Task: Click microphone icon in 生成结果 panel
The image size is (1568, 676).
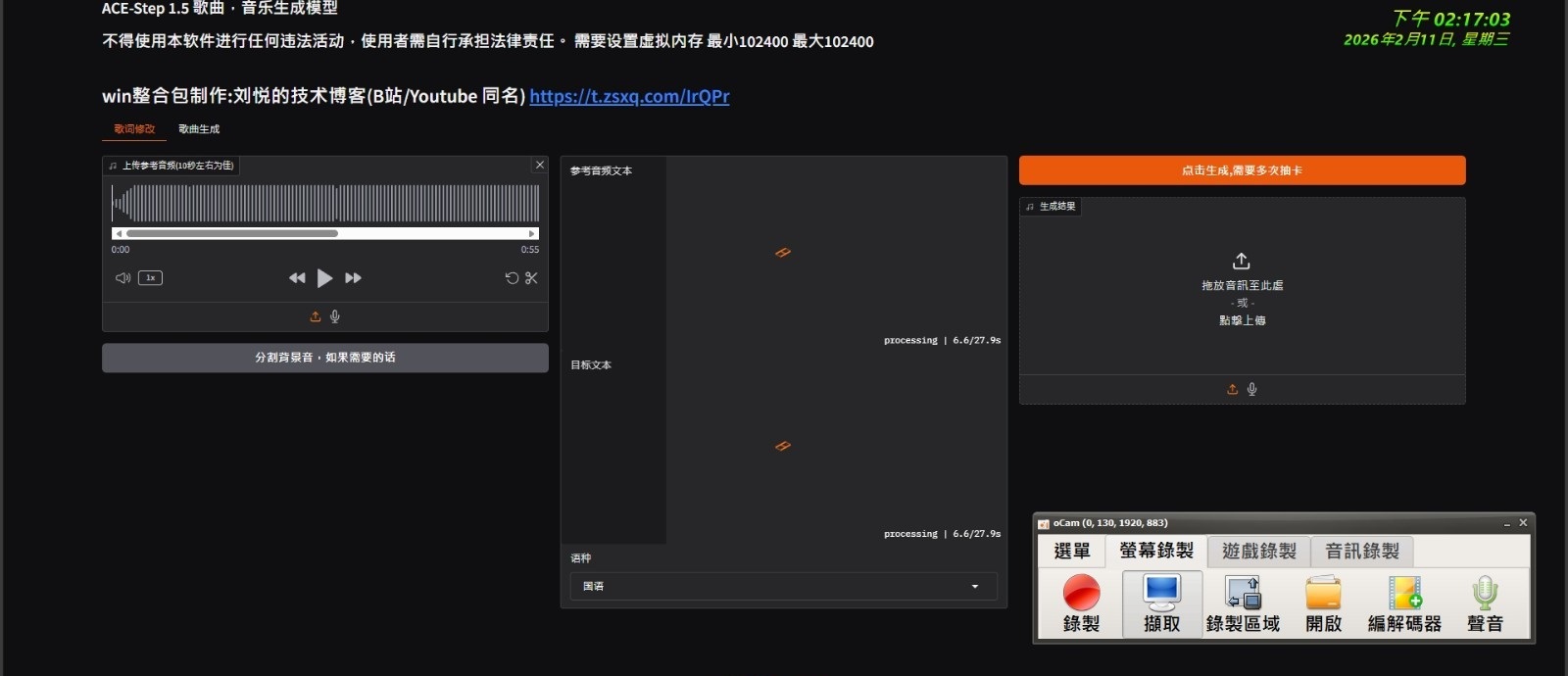Action: [1251, 389]
